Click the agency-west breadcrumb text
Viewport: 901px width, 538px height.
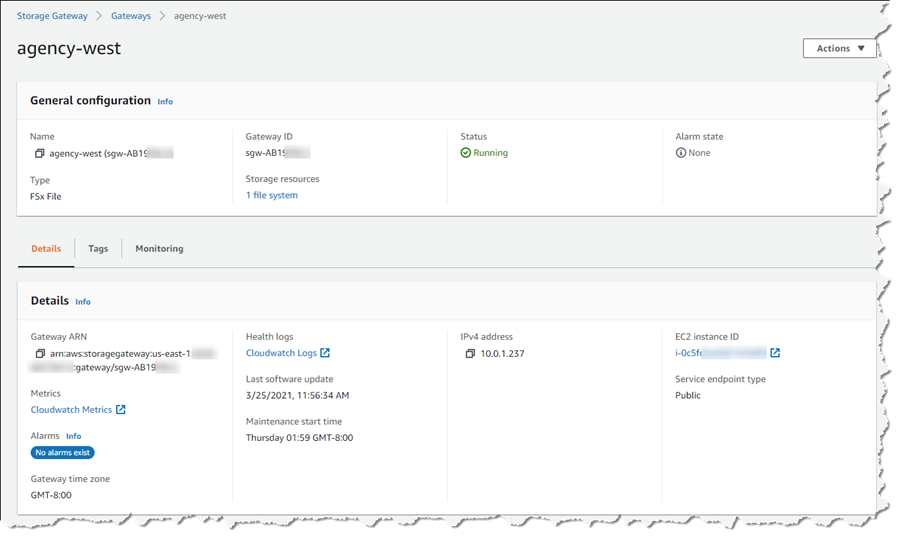(200, 16)
